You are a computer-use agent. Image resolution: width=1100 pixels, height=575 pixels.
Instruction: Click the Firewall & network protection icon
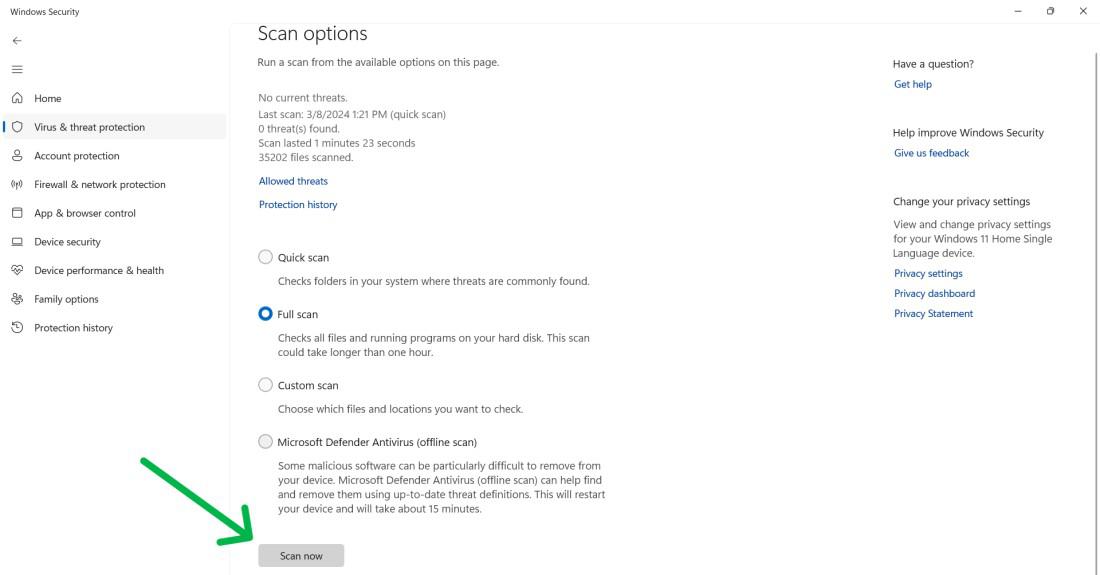click(17, 185)
